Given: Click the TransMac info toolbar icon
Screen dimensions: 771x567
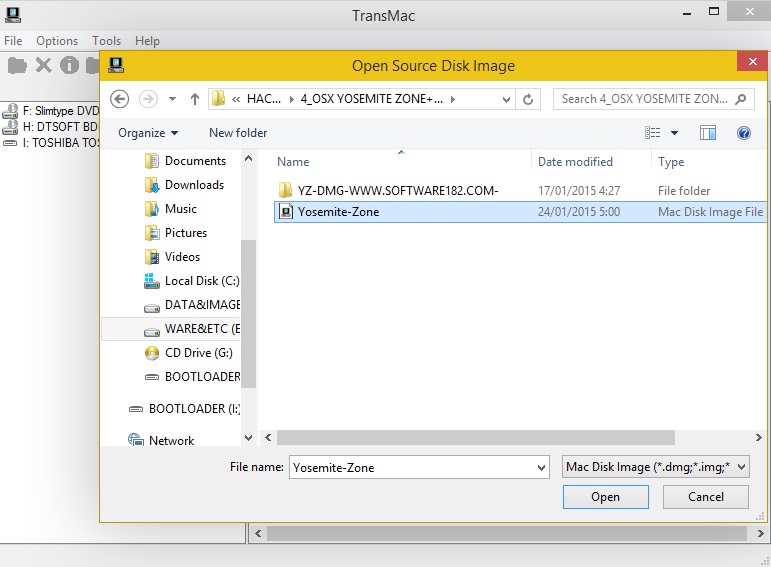Looking at the screenshot, I should [x=69, y=65].
